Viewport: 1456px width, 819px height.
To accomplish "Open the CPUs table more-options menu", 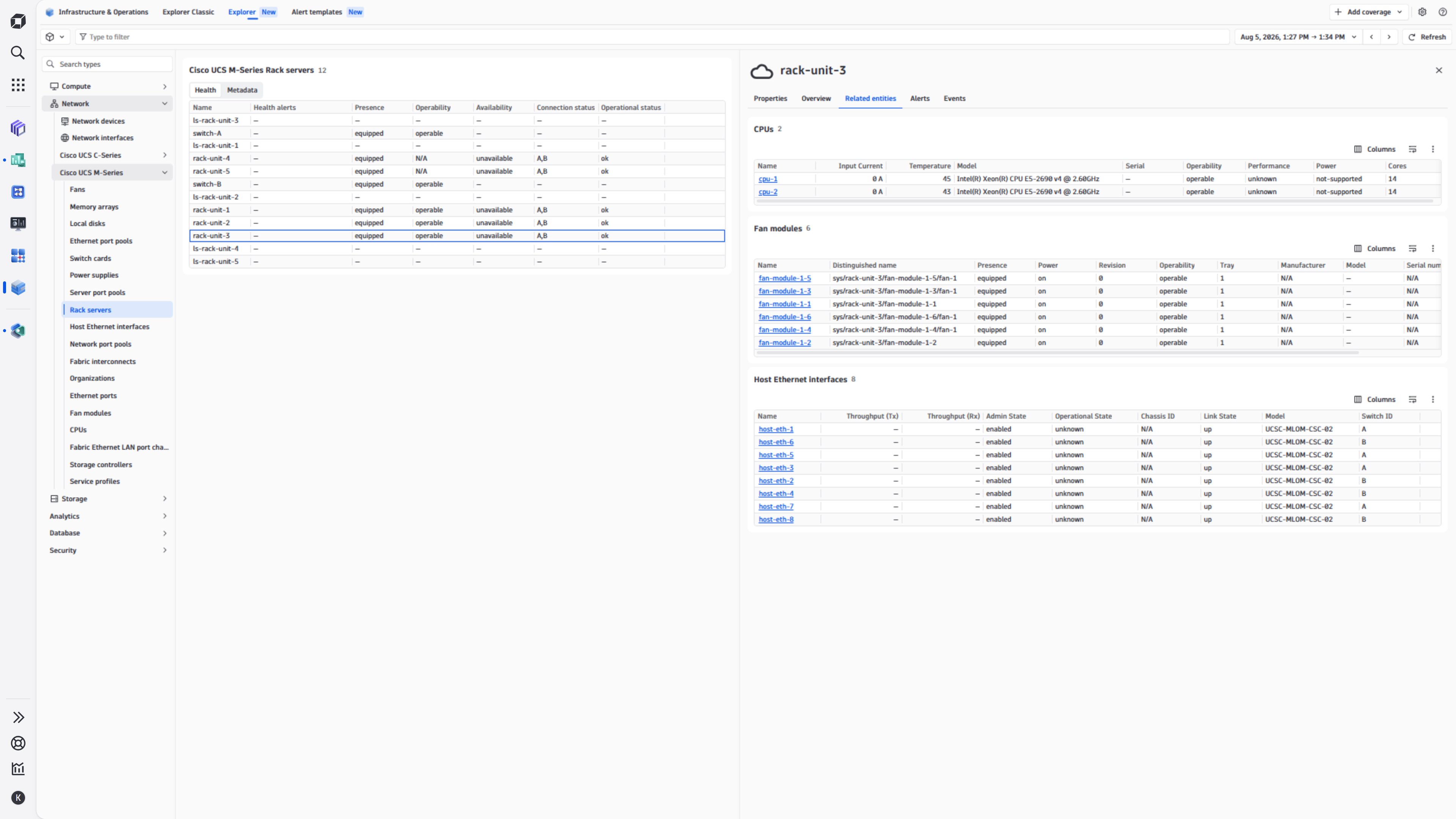I will pyautogui.click(x=1433, y=149).
